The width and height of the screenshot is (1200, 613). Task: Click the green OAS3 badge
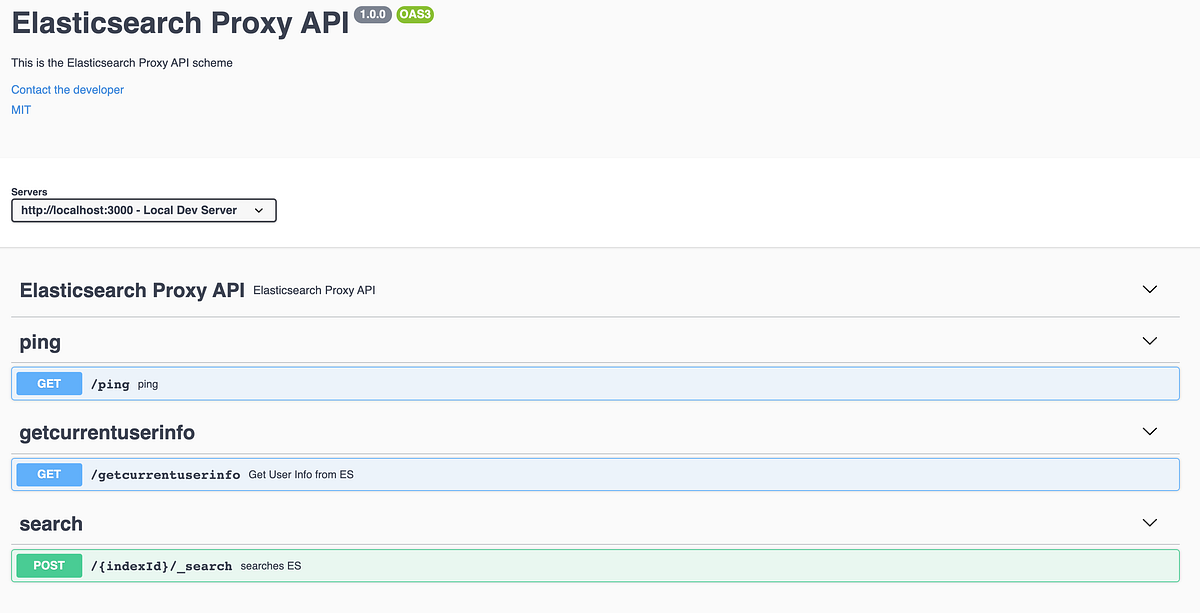(x=414, y=14)
